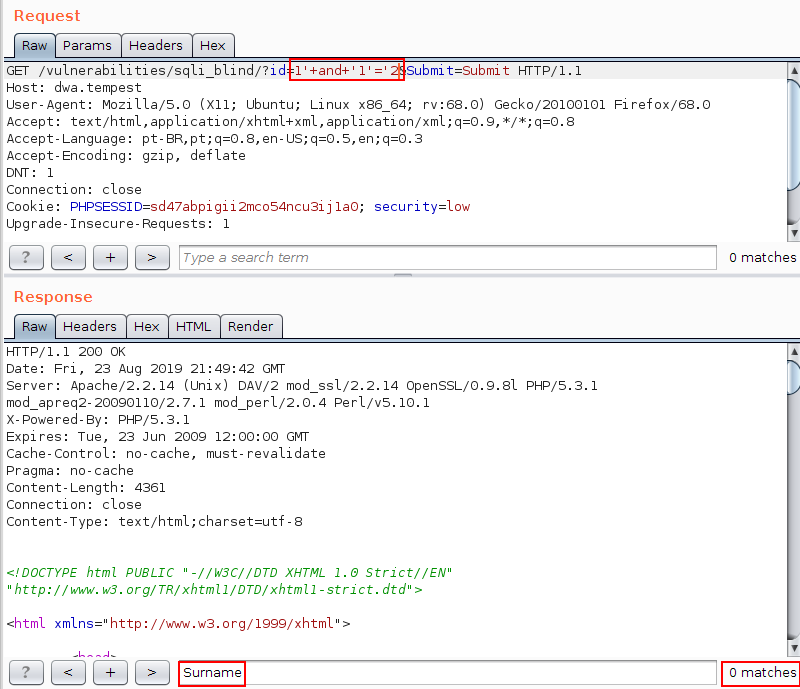Show the Response HTML tab
This screenshot has height=689, width=800.
[194, 326]
